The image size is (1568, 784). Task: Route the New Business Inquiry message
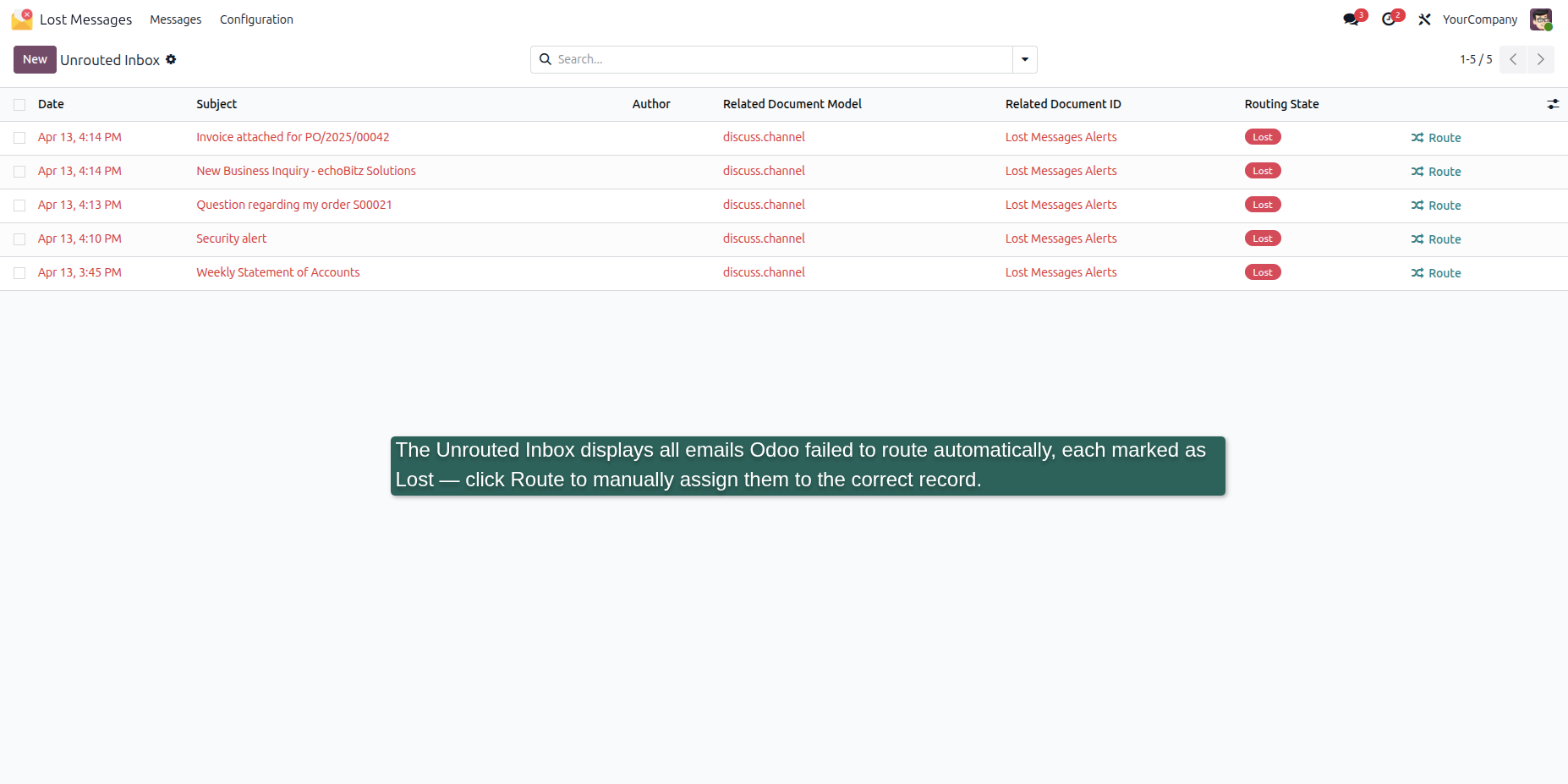click(1436, 172)
